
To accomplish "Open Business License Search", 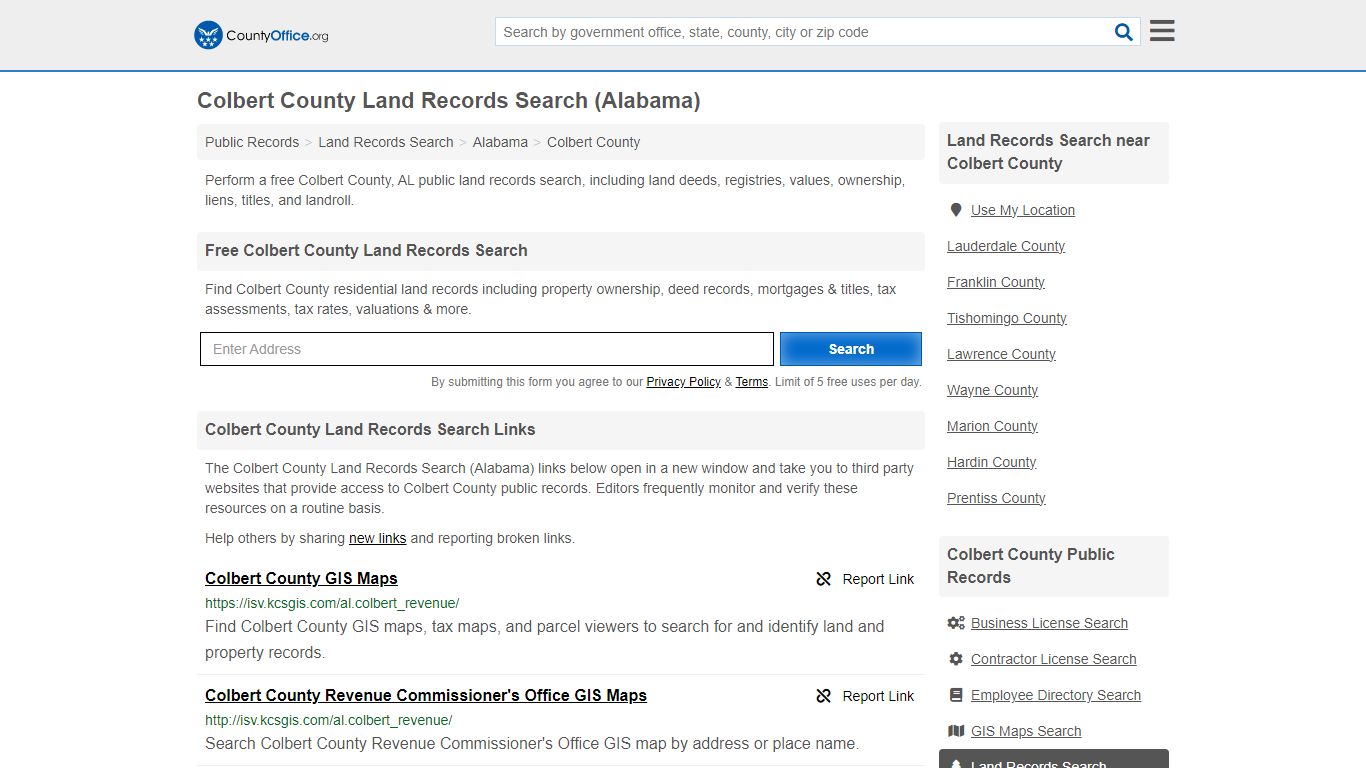I will tap(1049, 623).
